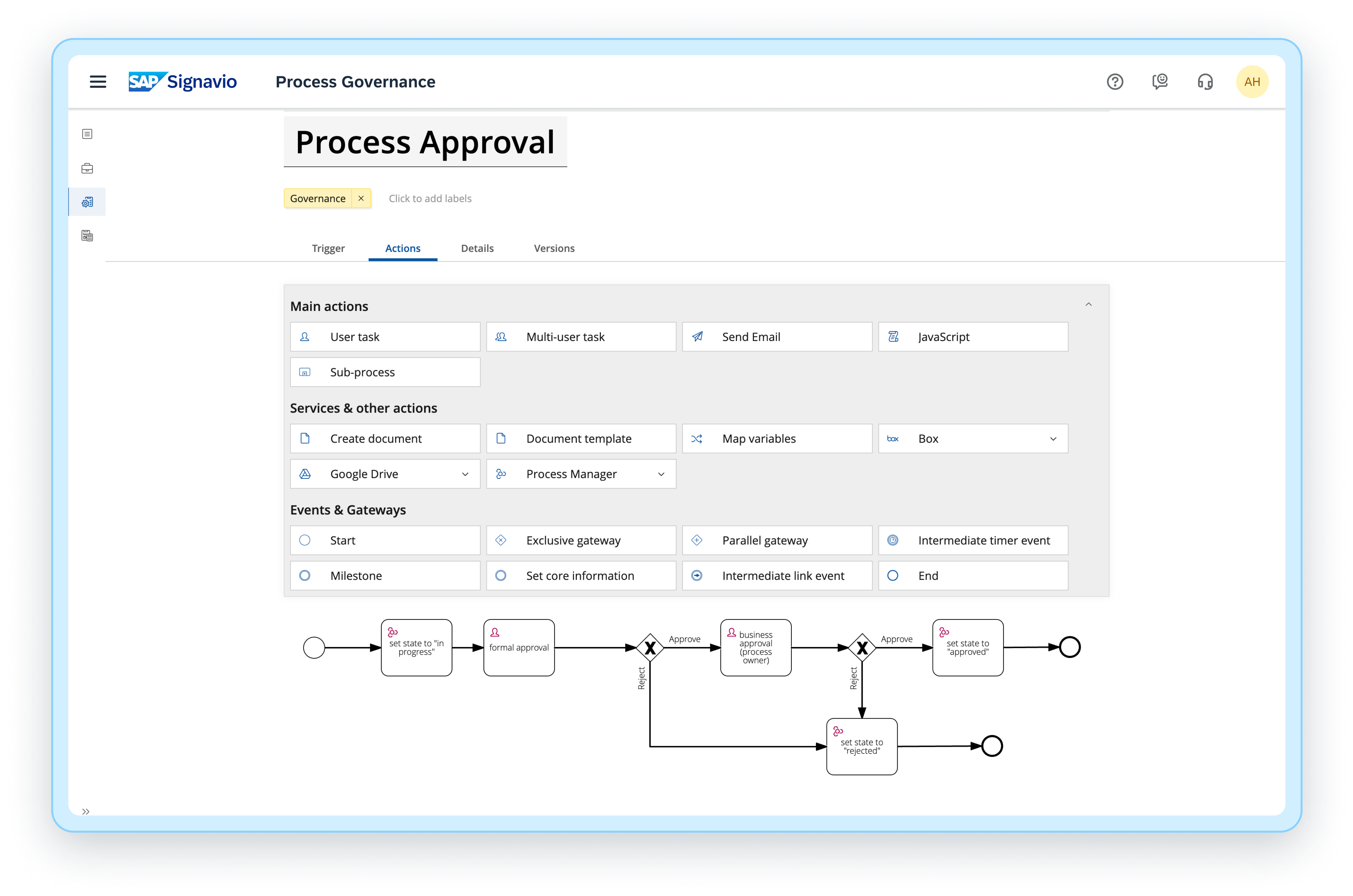
Task: Switch to the Trigger tab
Action: click(x=328, y=248)
